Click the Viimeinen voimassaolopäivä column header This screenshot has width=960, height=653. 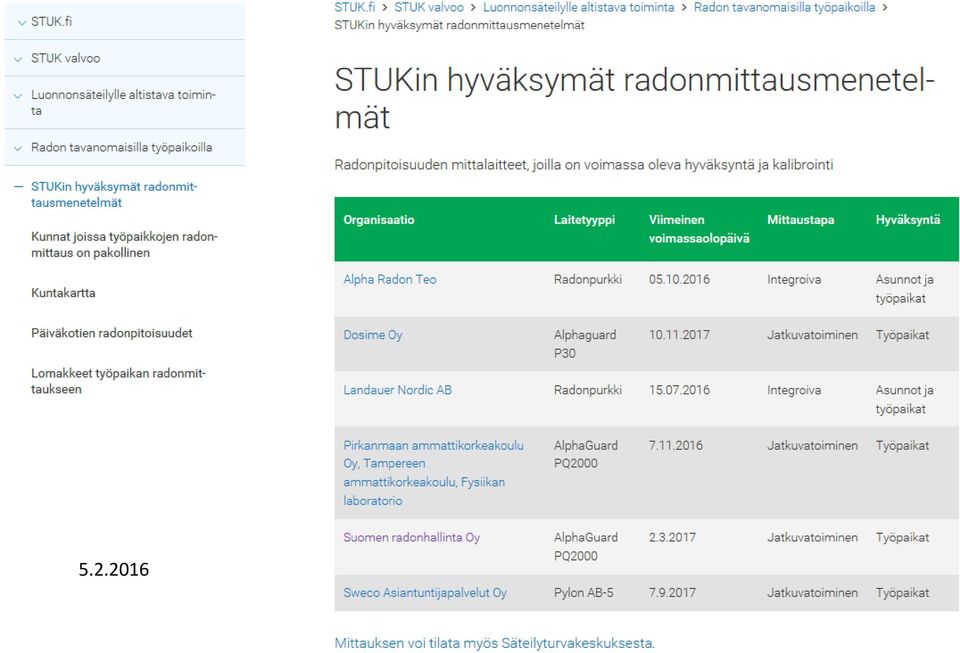point(699,229)
